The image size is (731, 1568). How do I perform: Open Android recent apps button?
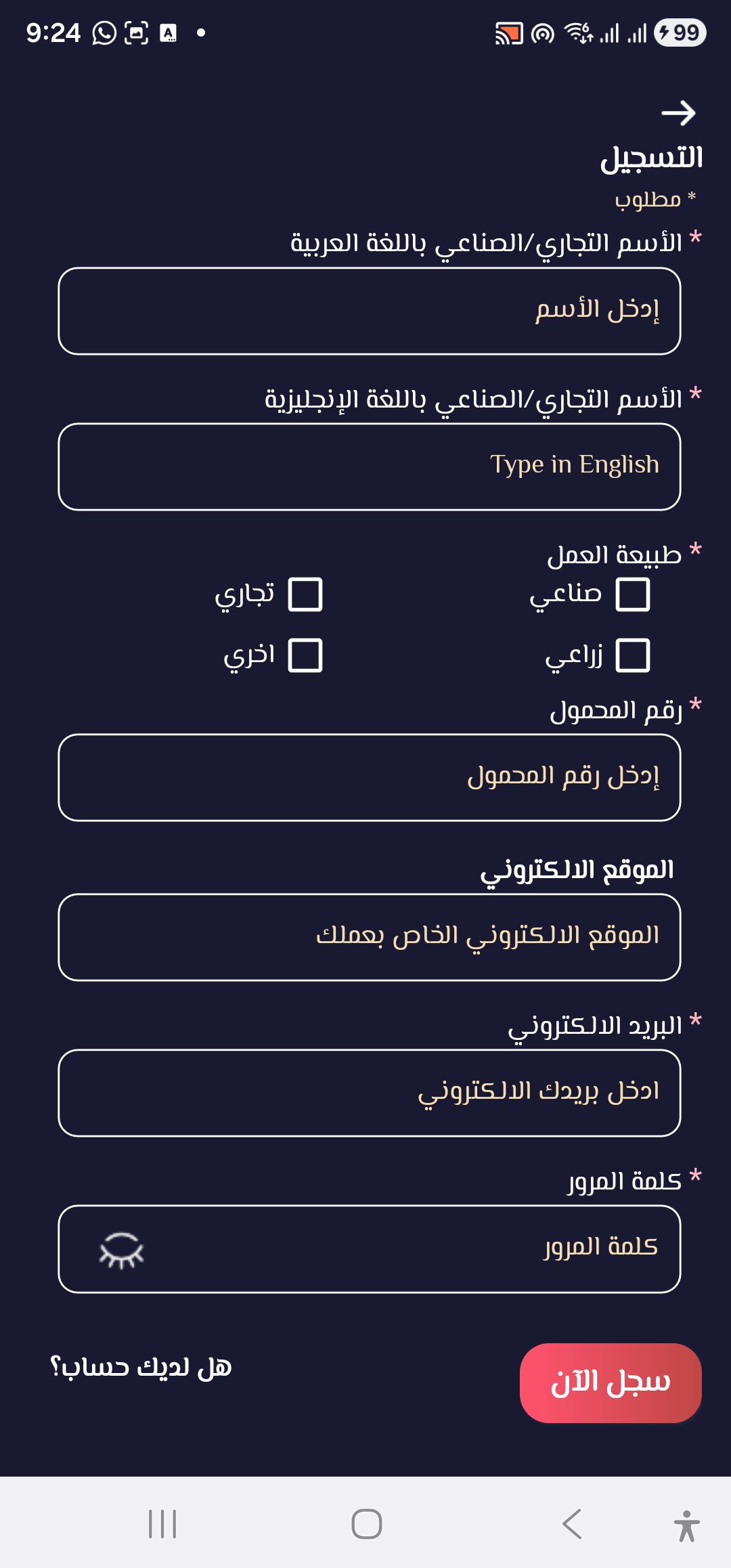pos(162,1524)
